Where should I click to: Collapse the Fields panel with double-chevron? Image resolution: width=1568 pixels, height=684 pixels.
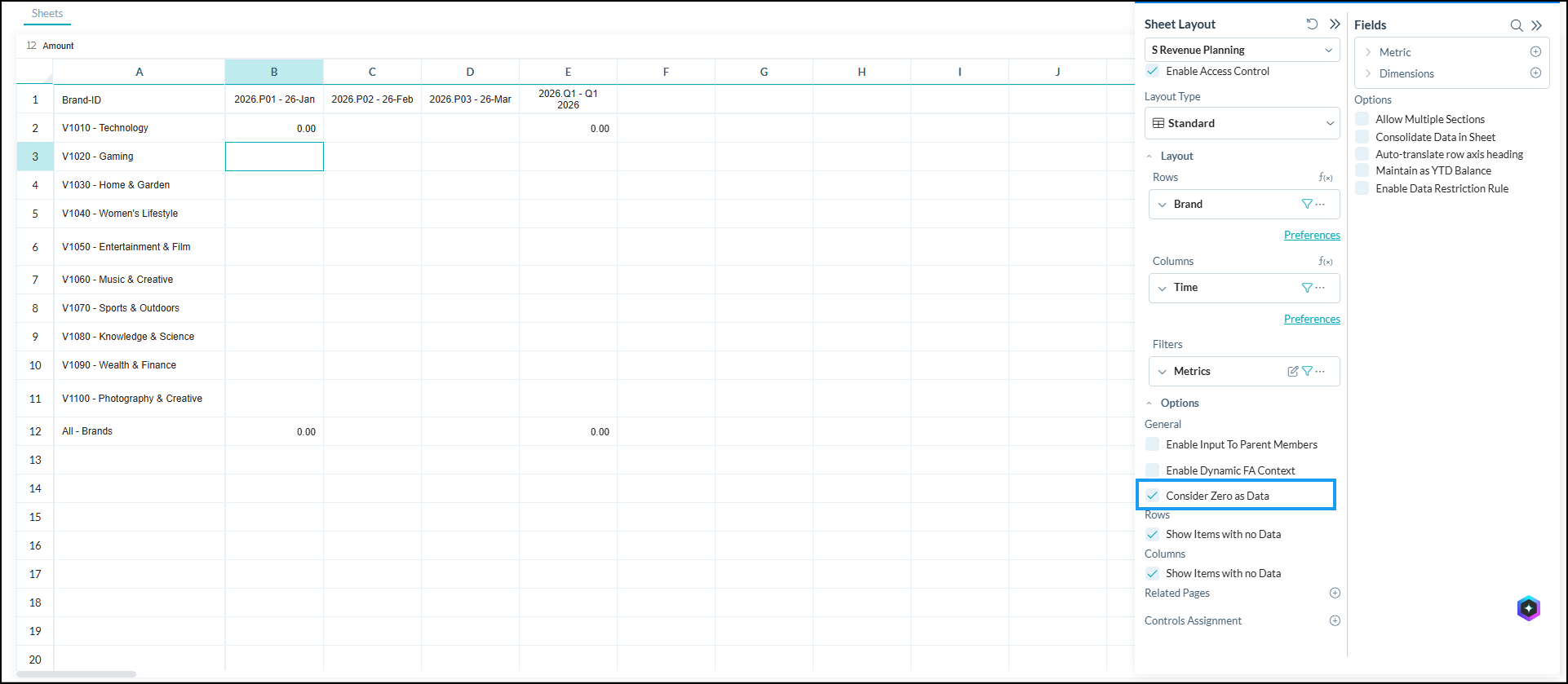point(1537,25)
